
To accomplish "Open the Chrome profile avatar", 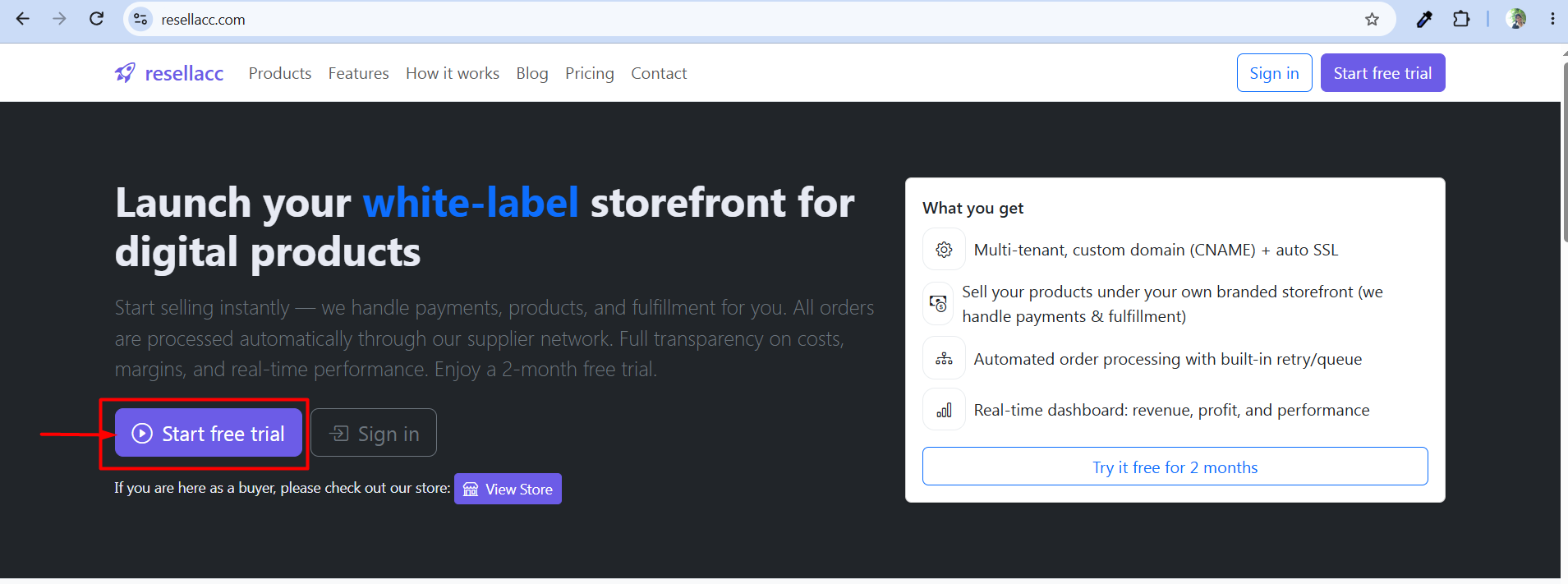I will click(1516, 19).
